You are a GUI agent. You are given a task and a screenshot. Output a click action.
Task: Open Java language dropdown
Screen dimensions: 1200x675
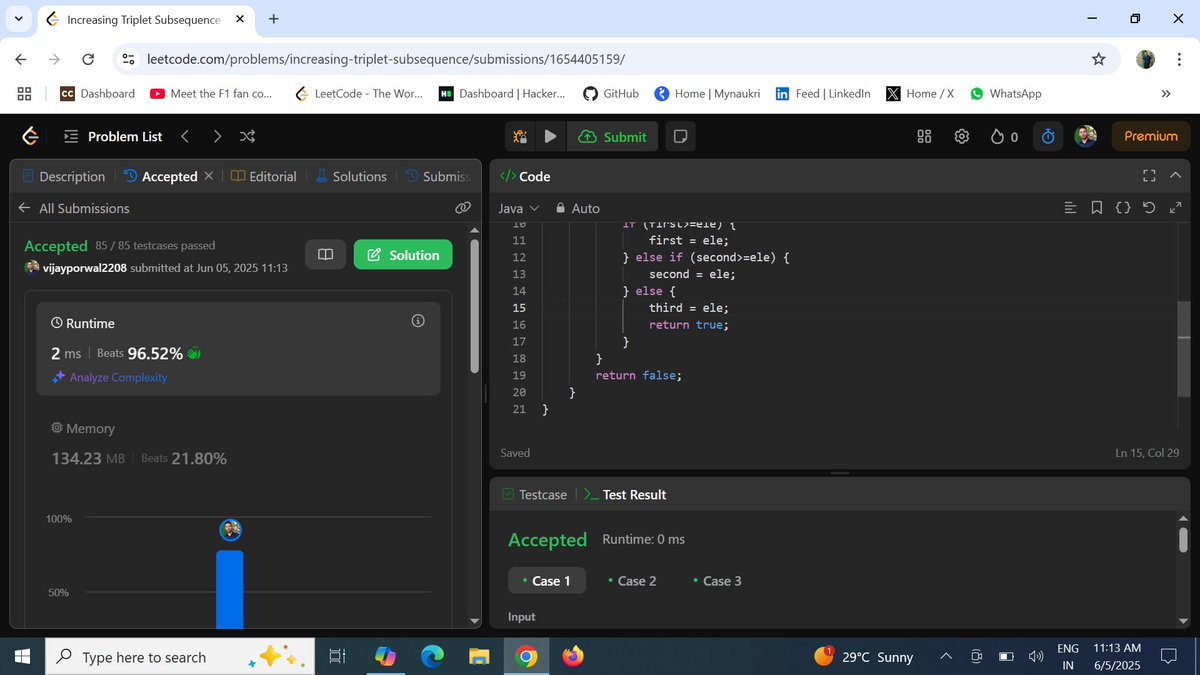point(518,208)
